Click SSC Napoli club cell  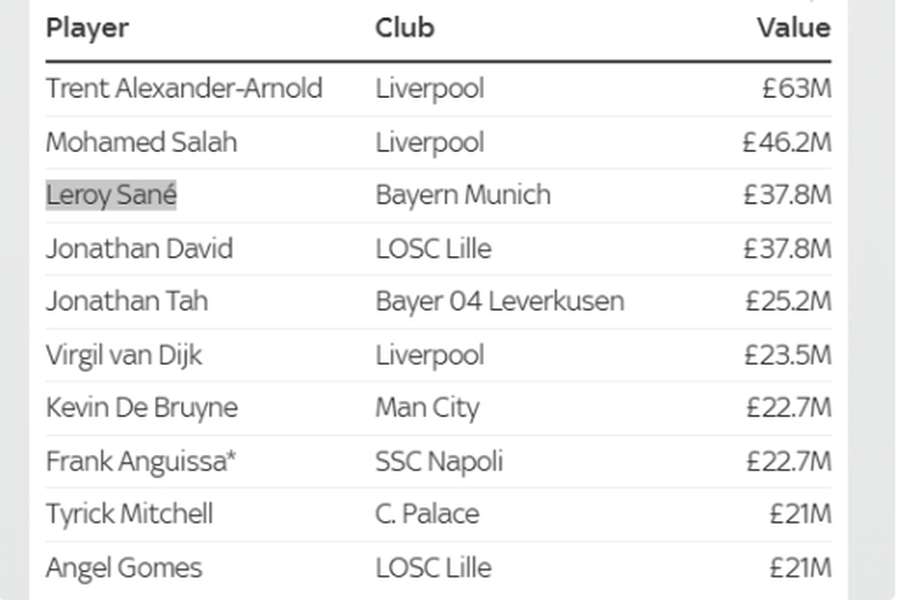pyautogui.click(x=439, y=462)
